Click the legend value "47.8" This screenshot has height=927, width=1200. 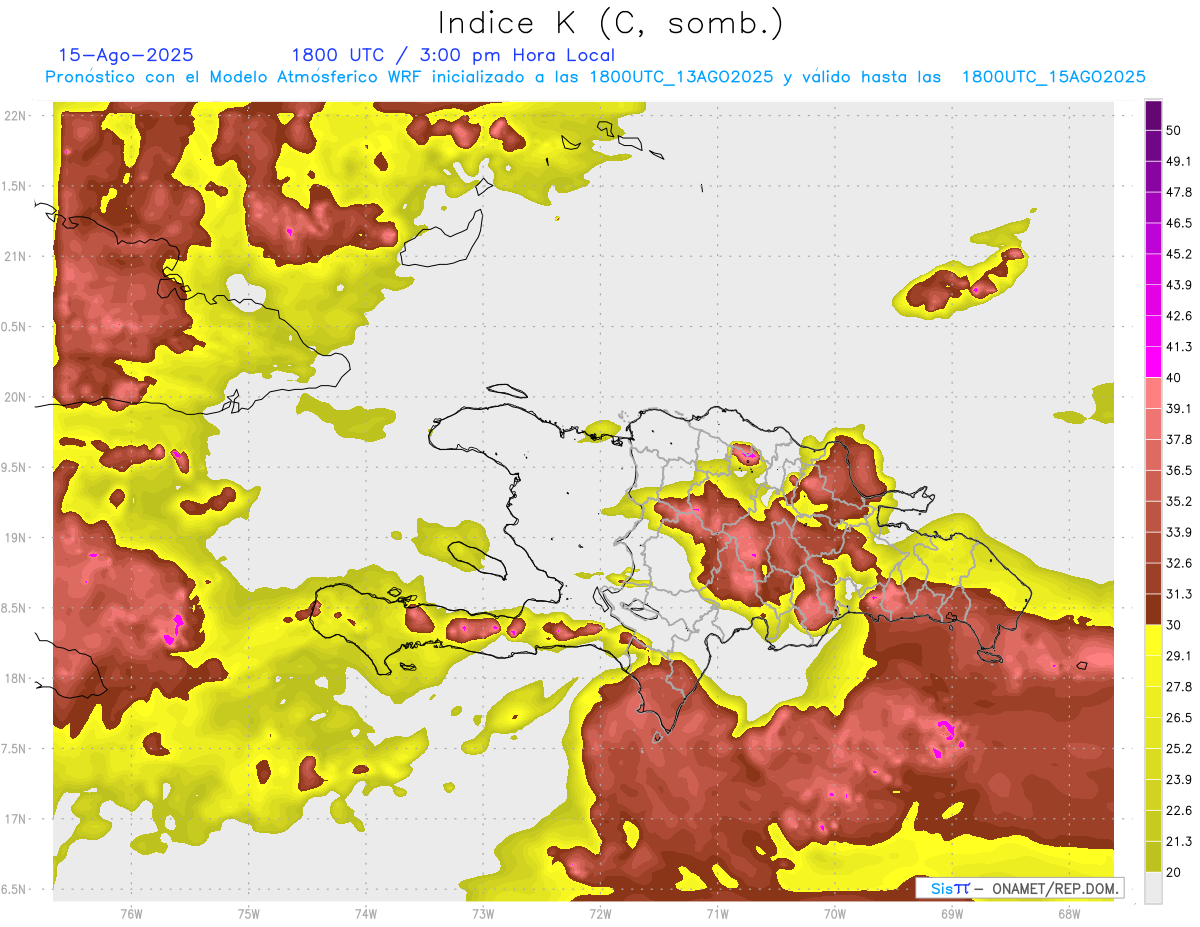coord(1179,192)
